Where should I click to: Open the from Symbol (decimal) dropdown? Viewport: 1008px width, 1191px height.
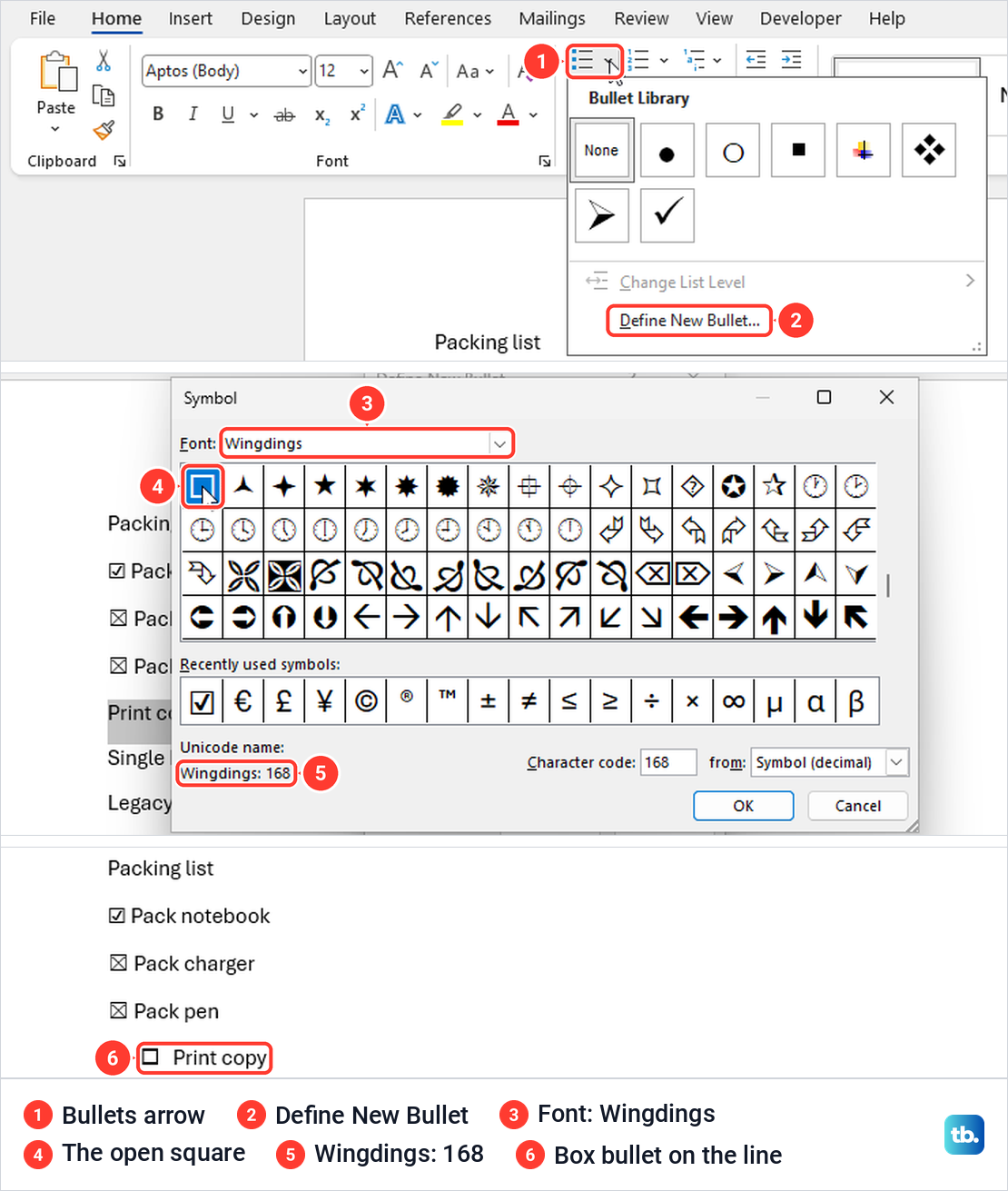(x=896, y=762)
